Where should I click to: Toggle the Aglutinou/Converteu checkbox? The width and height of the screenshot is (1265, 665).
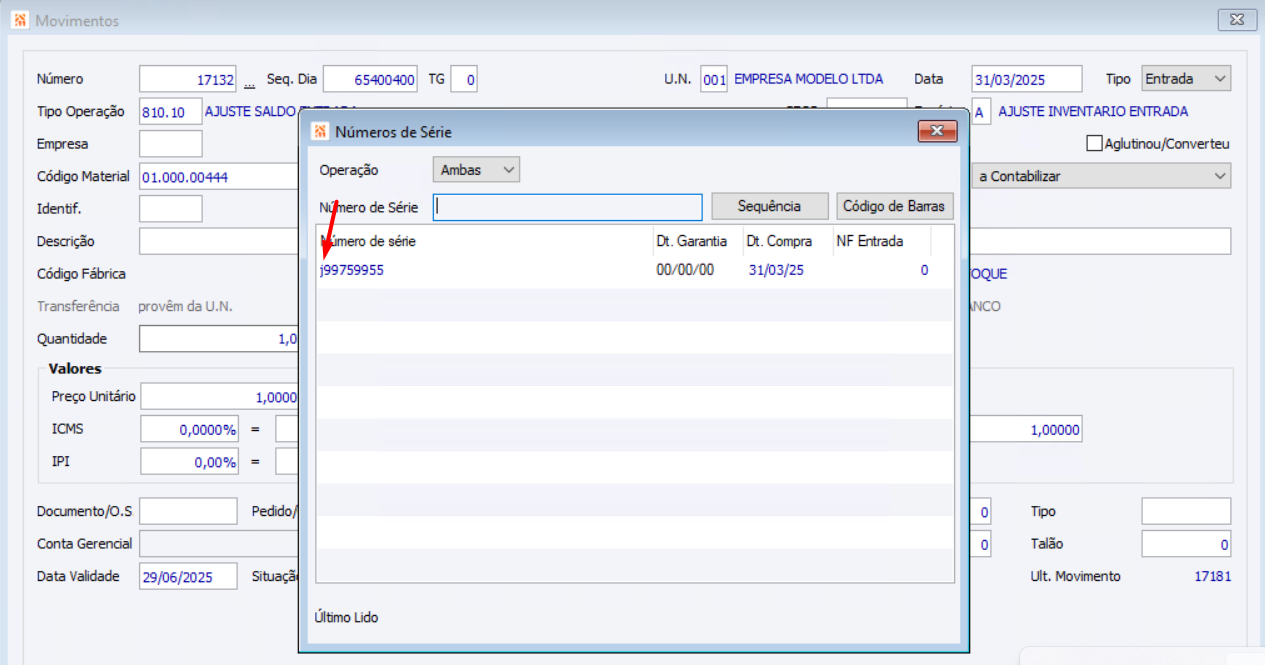[1094, 144]
